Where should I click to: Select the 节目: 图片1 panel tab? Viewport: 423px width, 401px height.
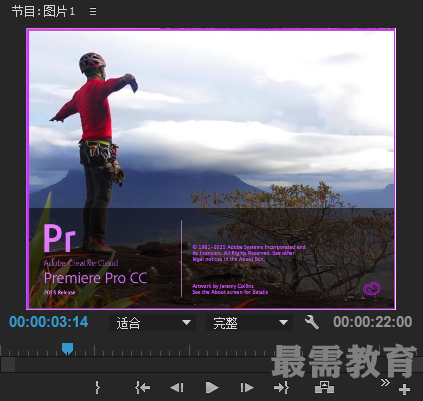(43, 12)
